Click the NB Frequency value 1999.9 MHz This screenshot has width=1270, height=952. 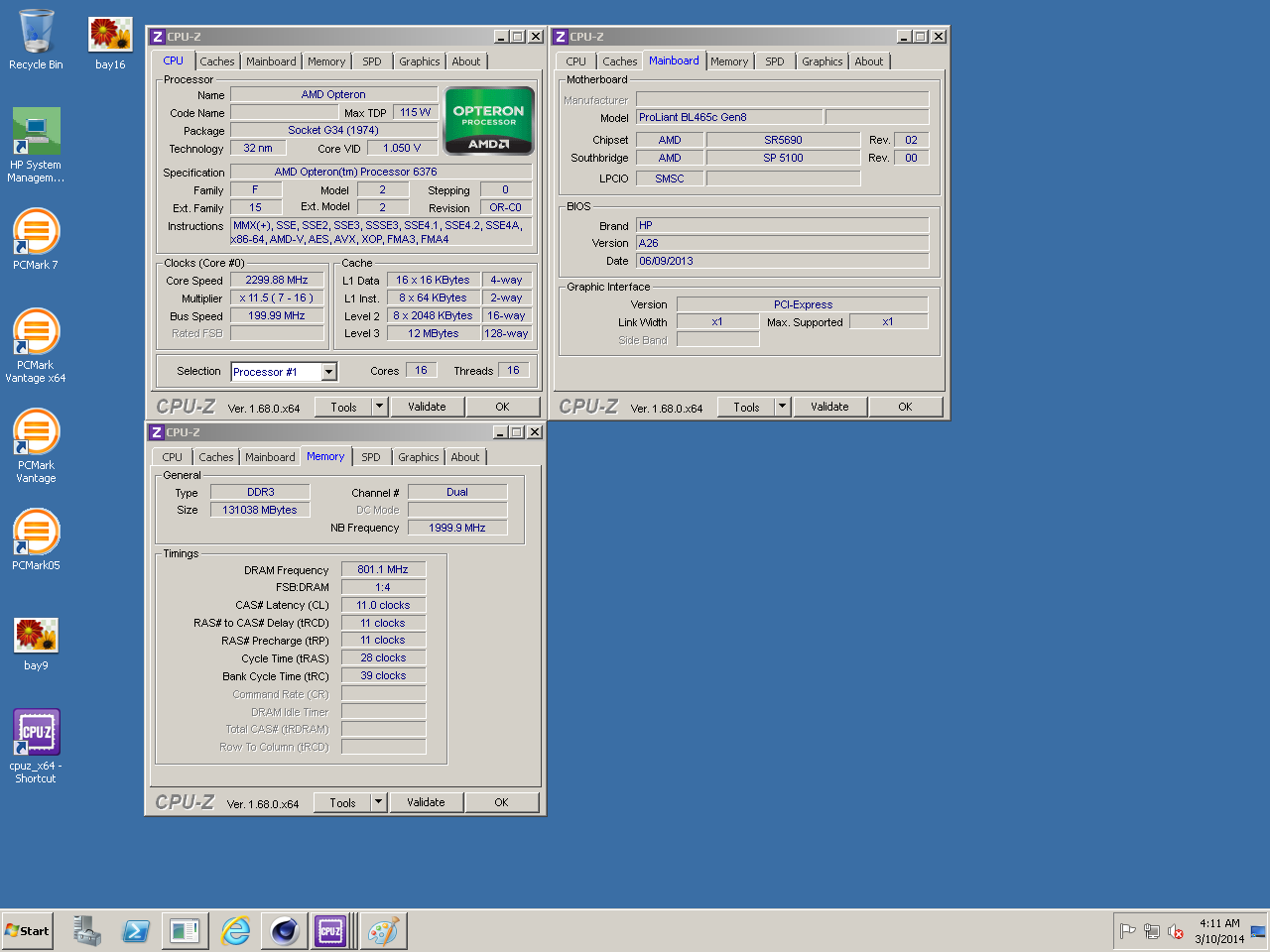click(x=457, y=528)
